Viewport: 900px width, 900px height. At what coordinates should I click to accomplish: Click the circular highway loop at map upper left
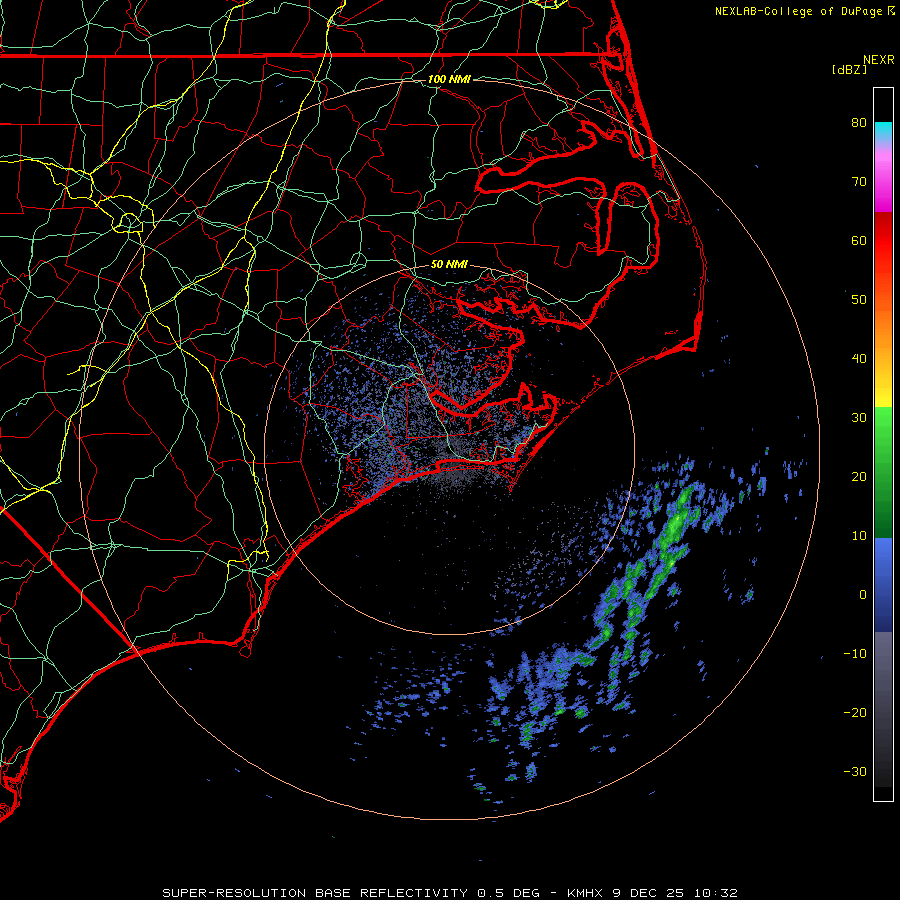click(x=129, y=222)
